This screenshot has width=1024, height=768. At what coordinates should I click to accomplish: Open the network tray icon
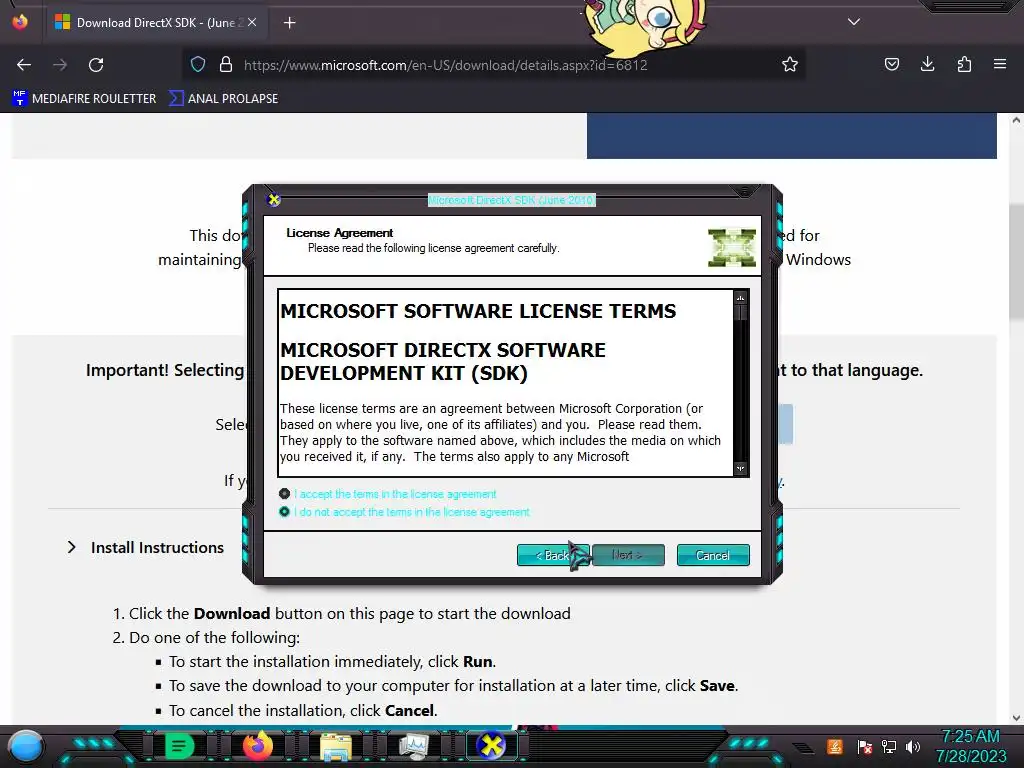[x=888, y=746]
